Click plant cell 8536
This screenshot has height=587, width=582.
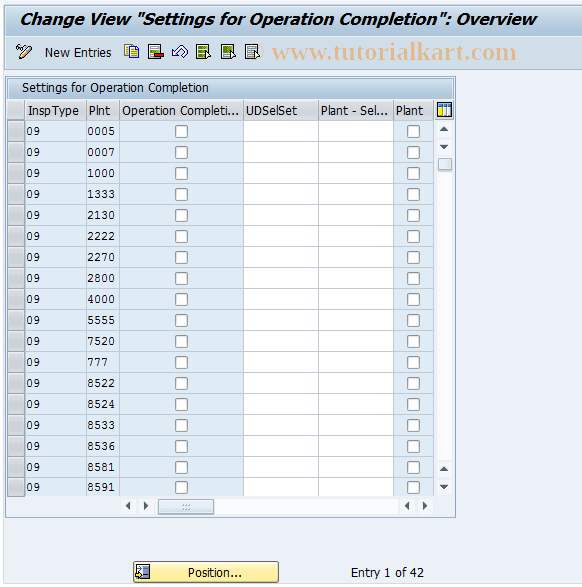pyautogui.click(x=103, y=446)
